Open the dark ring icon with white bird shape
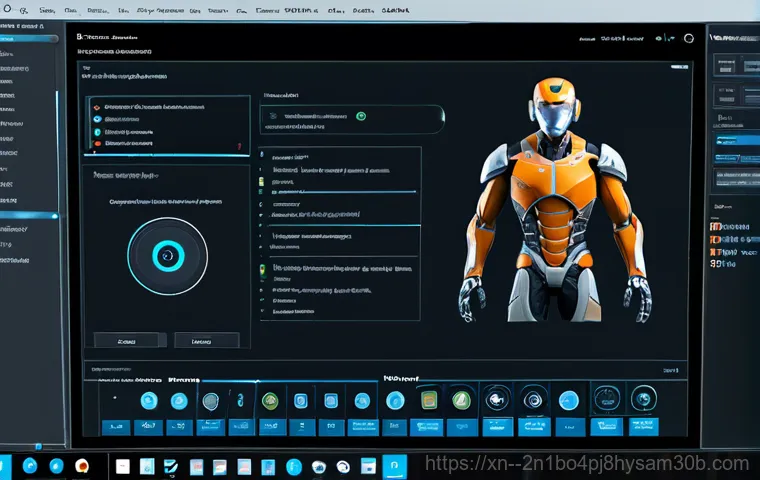This screenshot has height=480, width=760. click(497, 399)
